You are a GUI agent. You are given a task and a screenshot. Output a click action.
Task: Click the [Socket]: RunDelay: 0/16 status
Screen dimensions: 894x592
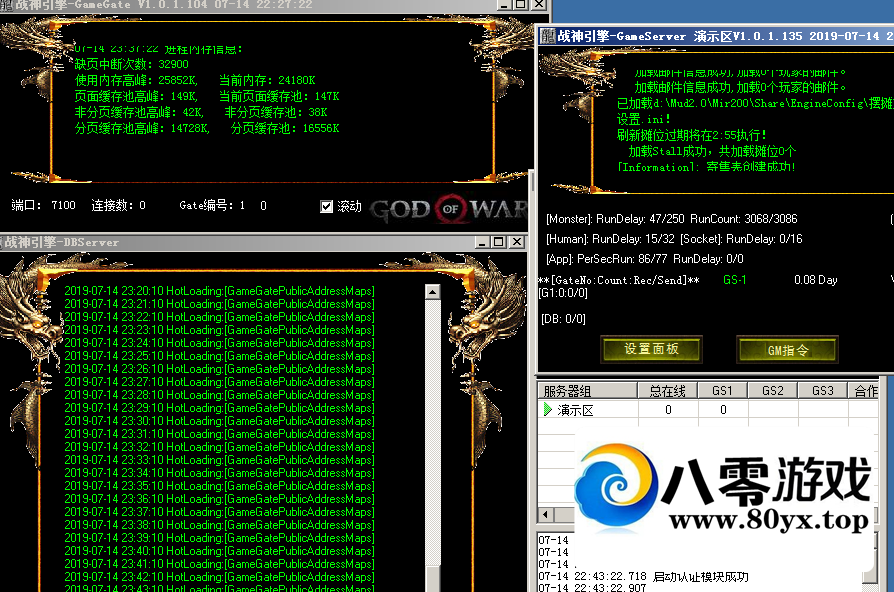coord(741,239)
